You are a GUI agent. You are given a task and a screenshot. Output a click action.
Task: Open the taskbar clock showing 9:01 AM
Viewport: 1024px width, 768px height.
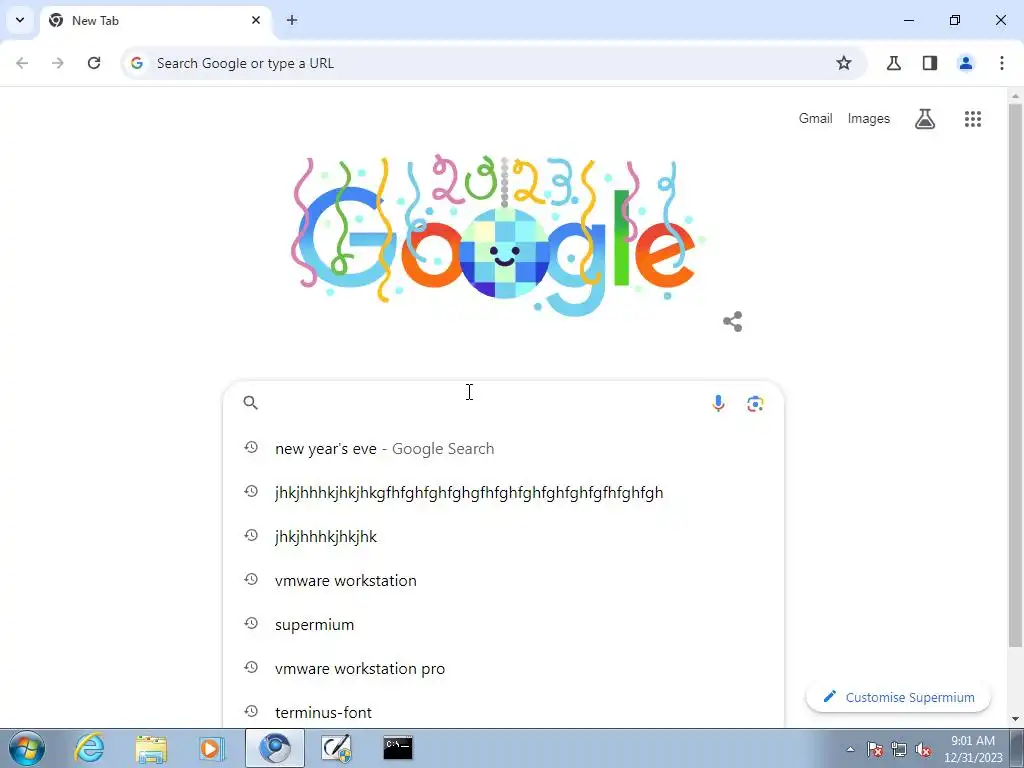(x=973, y=749)
